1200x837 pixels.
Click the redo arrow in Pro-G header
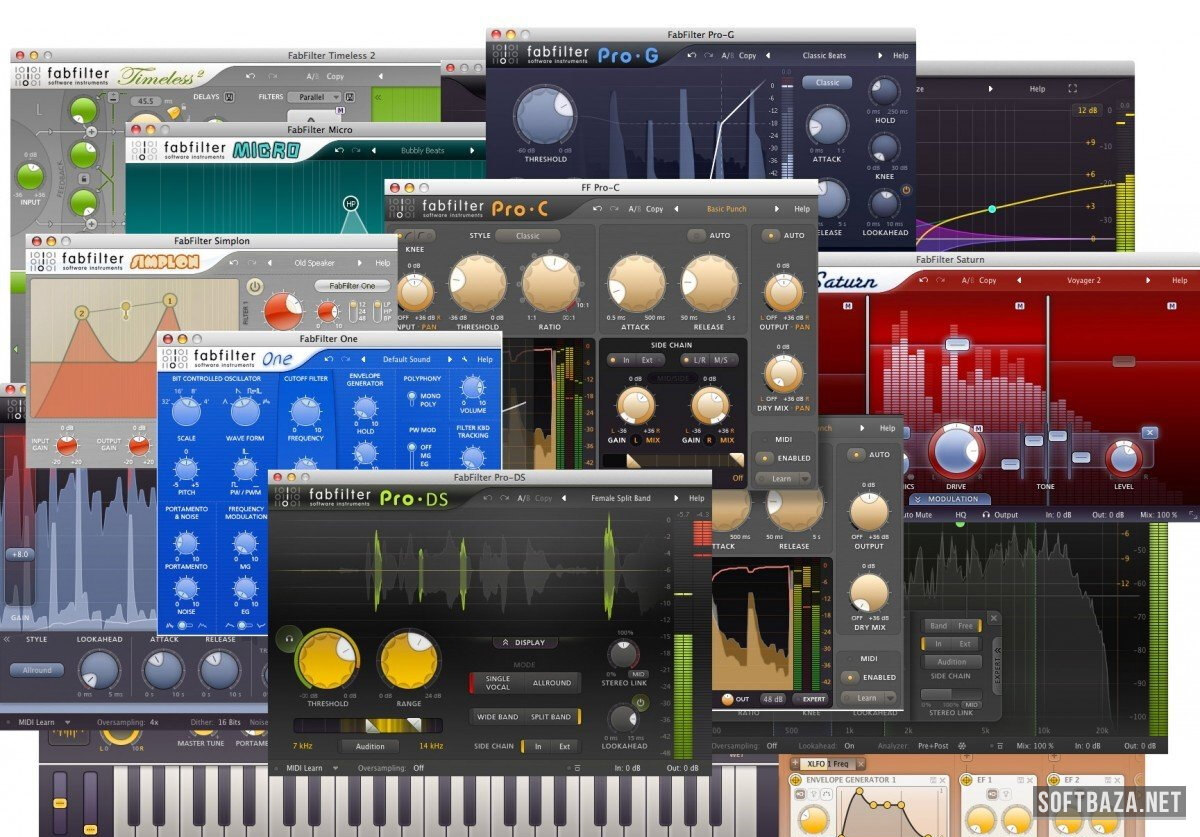tap(707, 56)
